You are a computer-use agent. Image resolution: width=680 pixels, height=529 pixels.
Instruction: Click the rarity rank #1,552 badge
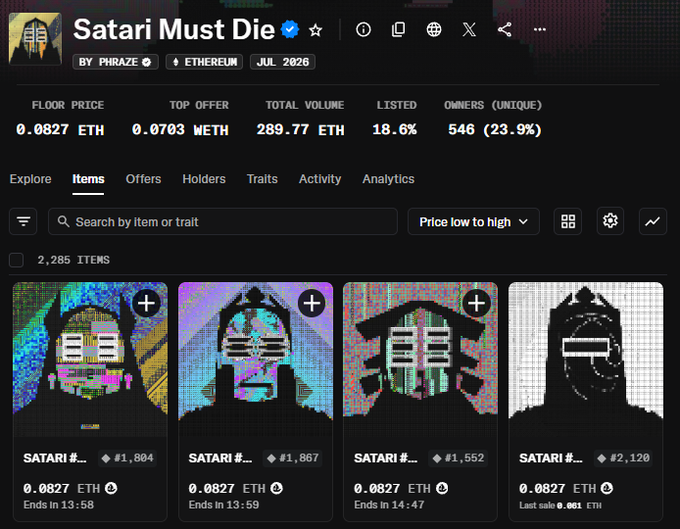(458, 458)
